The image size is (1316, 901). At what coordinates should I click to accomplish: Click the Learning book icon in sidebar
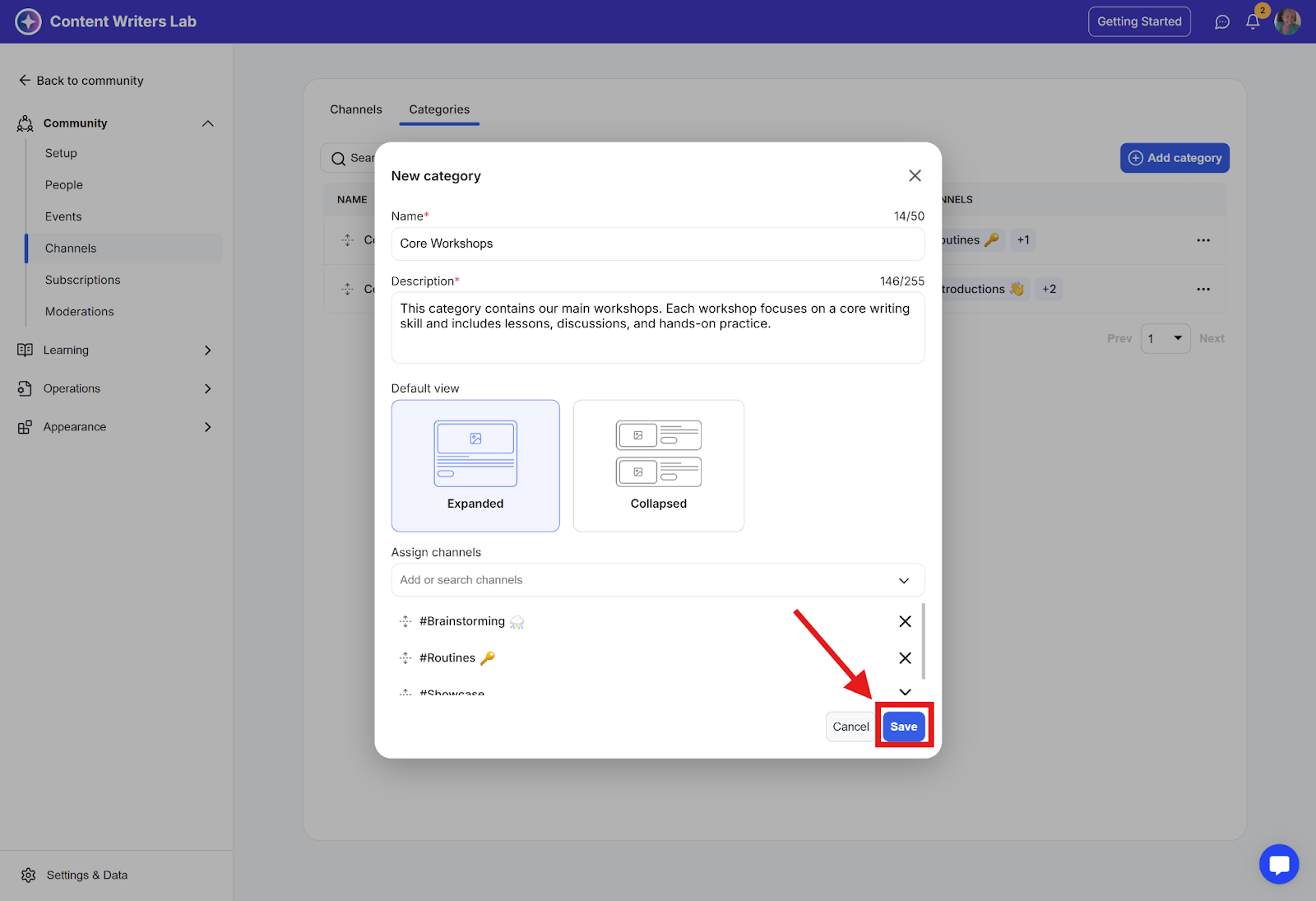pos(25,350)
